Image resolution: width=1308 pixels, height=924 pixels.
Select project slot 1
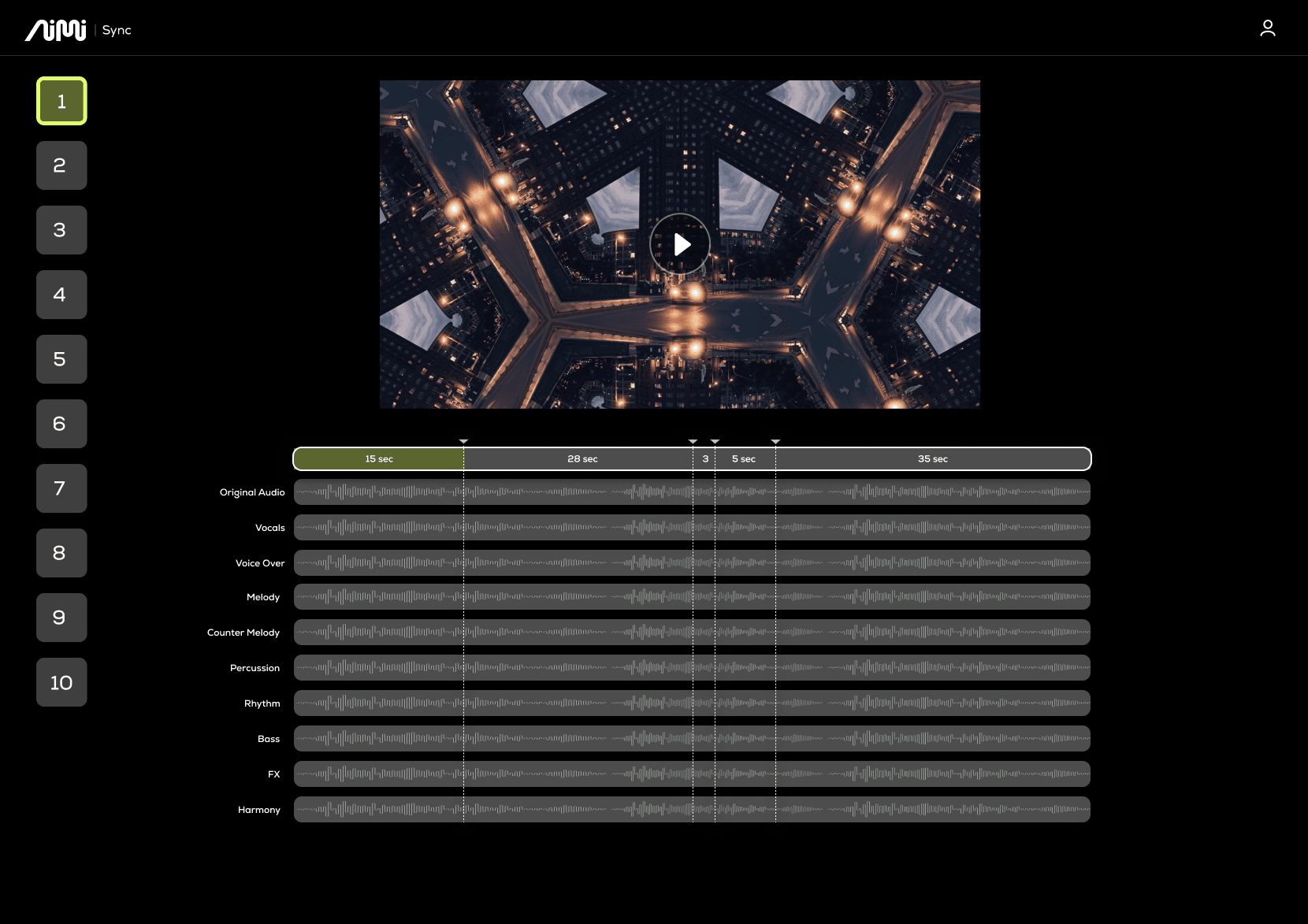[x=61, y=101]
